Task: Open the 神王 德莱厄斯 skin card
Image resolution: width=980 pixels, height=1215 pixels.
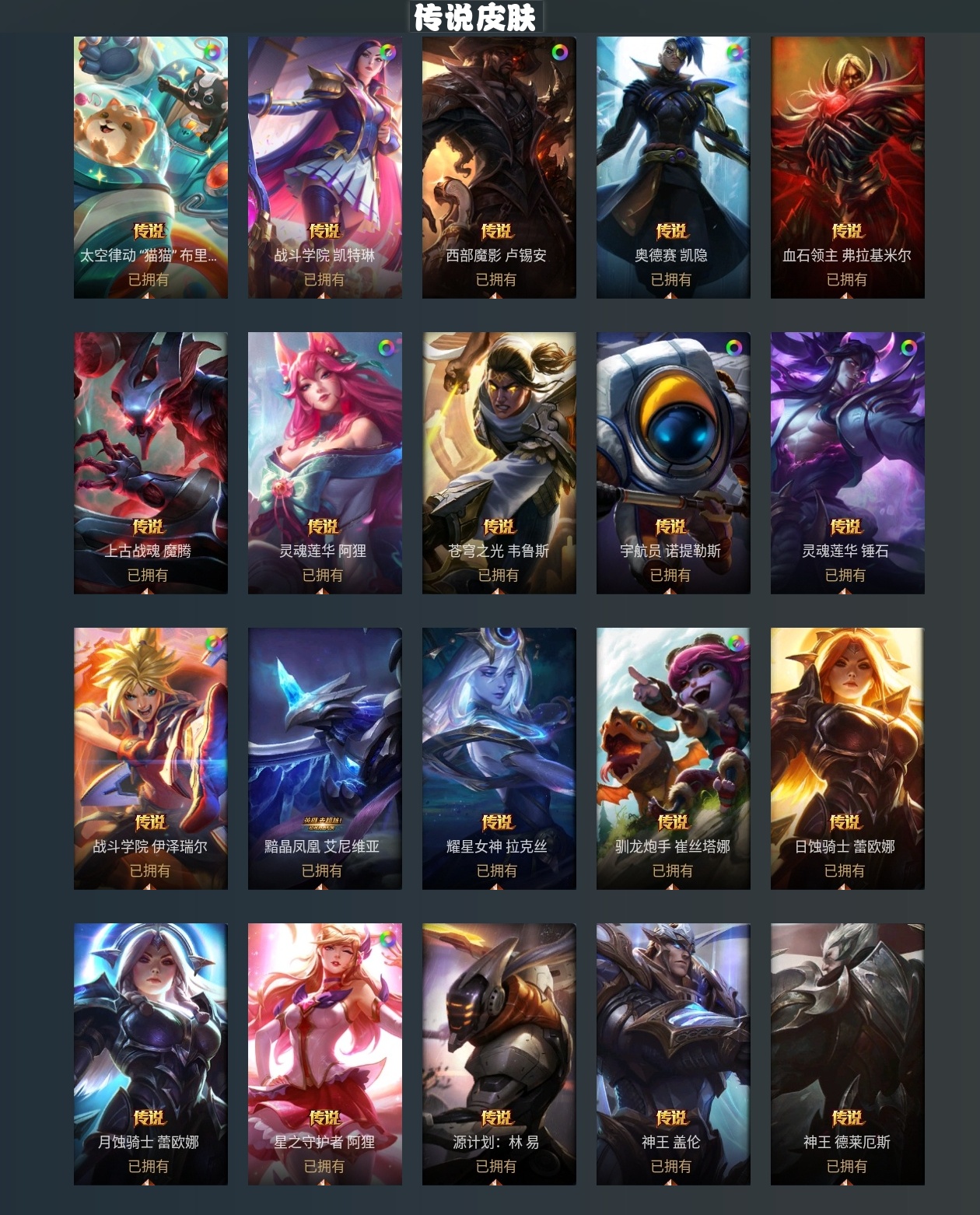Action: 848,1054
